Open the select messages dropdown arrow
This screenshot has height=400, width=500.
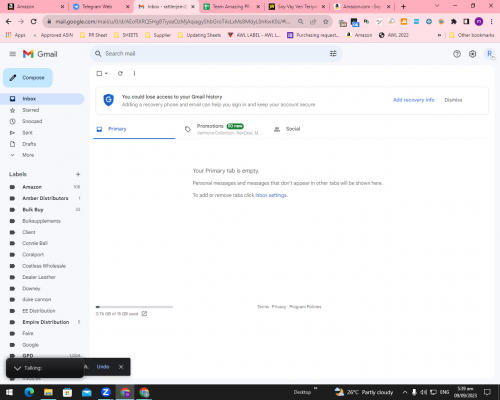[106, 73]
